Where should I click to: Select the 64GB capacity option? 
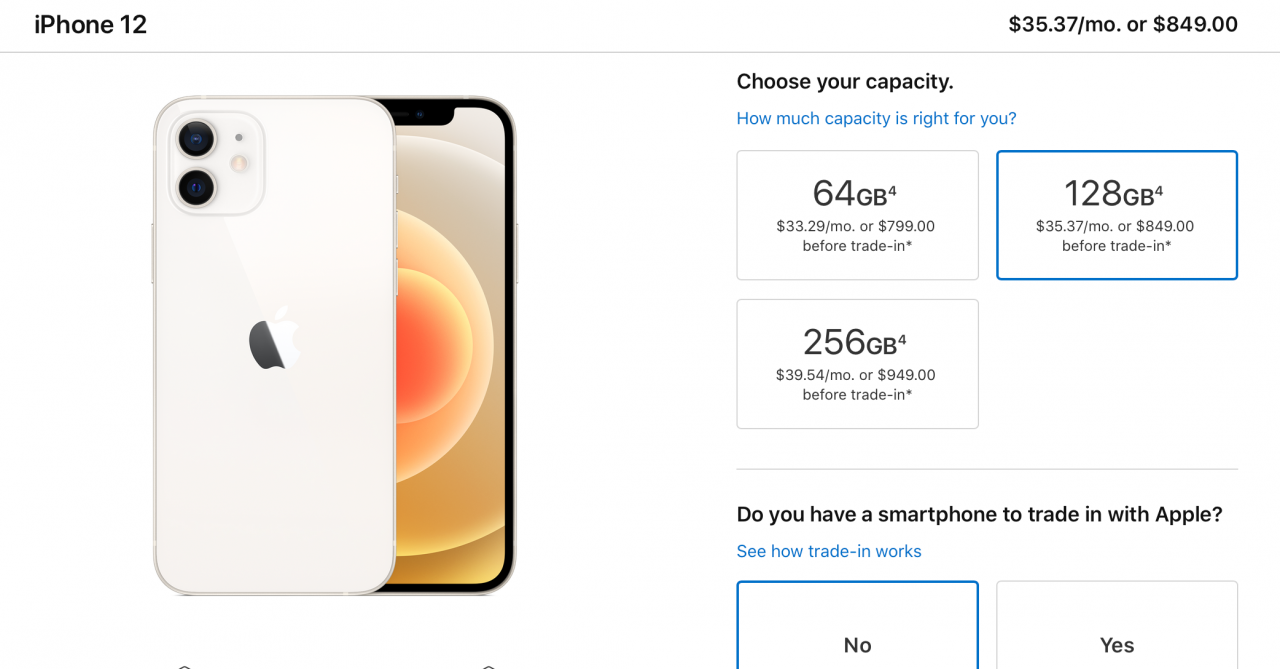tap(857, 215)
